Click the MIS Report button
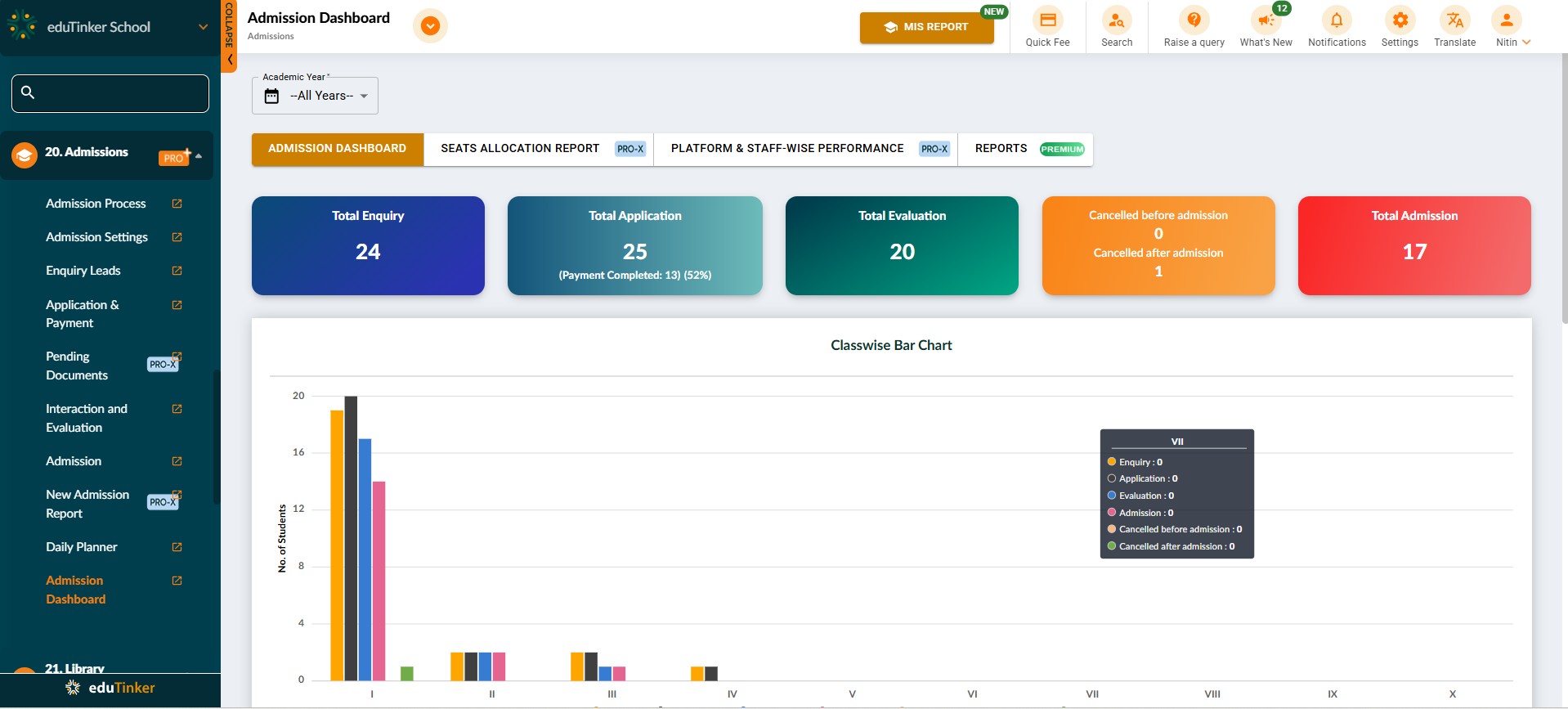The height and width of the screenshot is (709, 1568). coord(926,27)
